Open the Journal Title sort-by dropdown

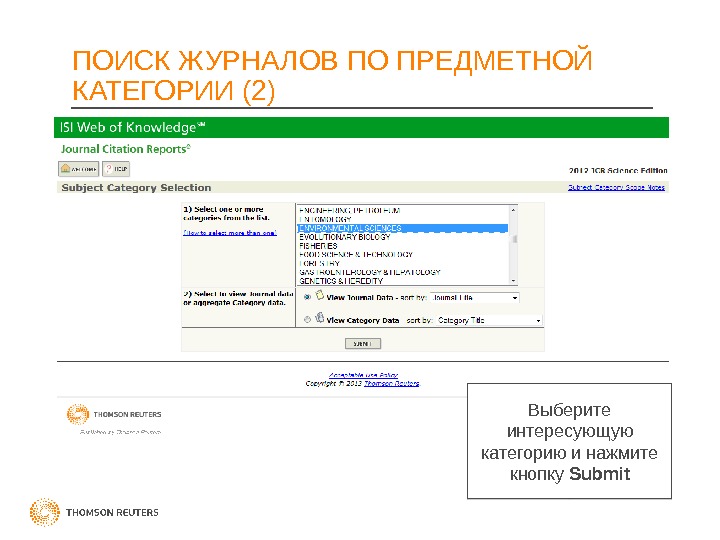coord(475,298)
